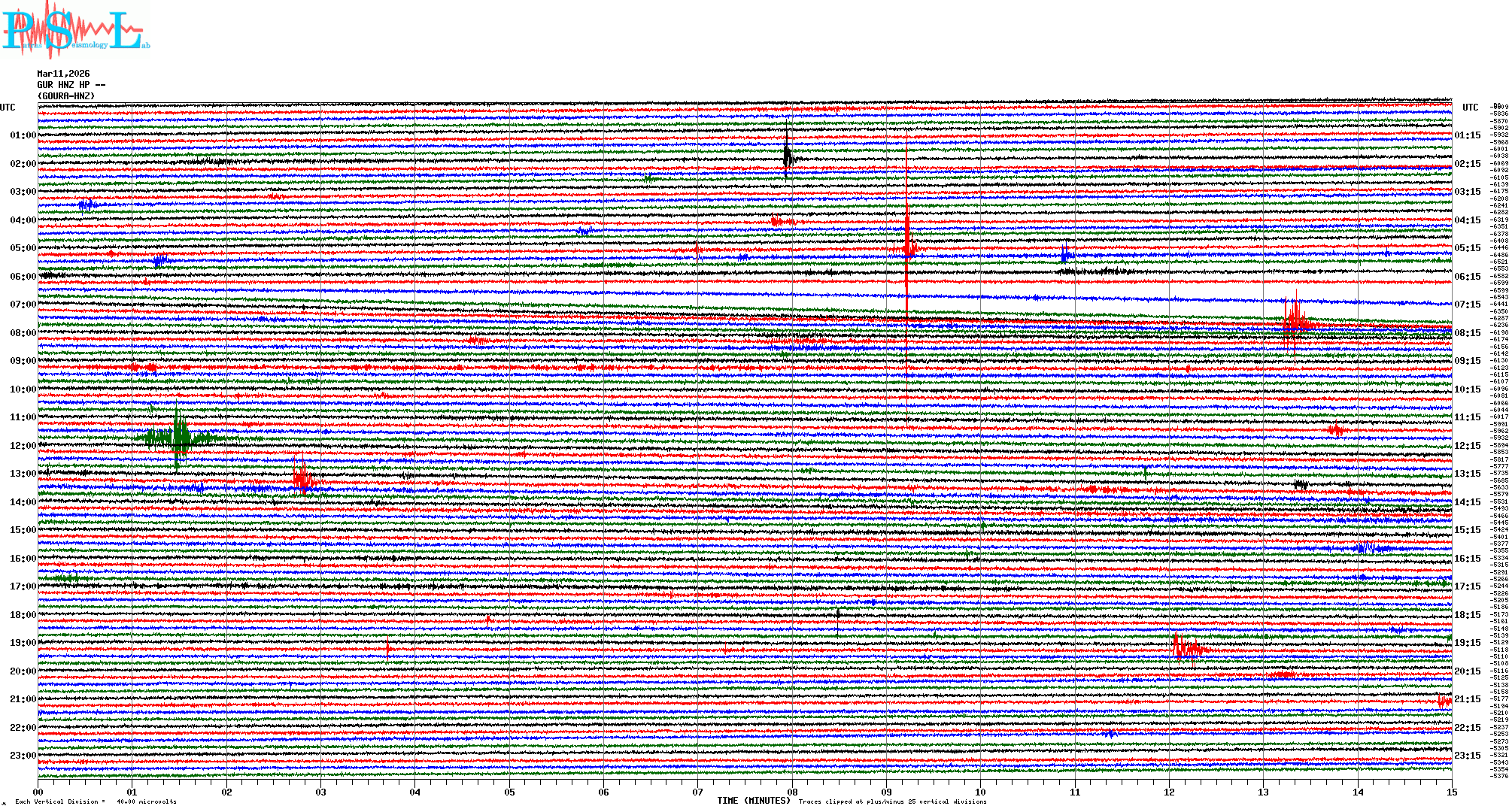1512x812 pixels.
Task: Click the Mar11,2026 date label
Action: (x=63, y=74)
